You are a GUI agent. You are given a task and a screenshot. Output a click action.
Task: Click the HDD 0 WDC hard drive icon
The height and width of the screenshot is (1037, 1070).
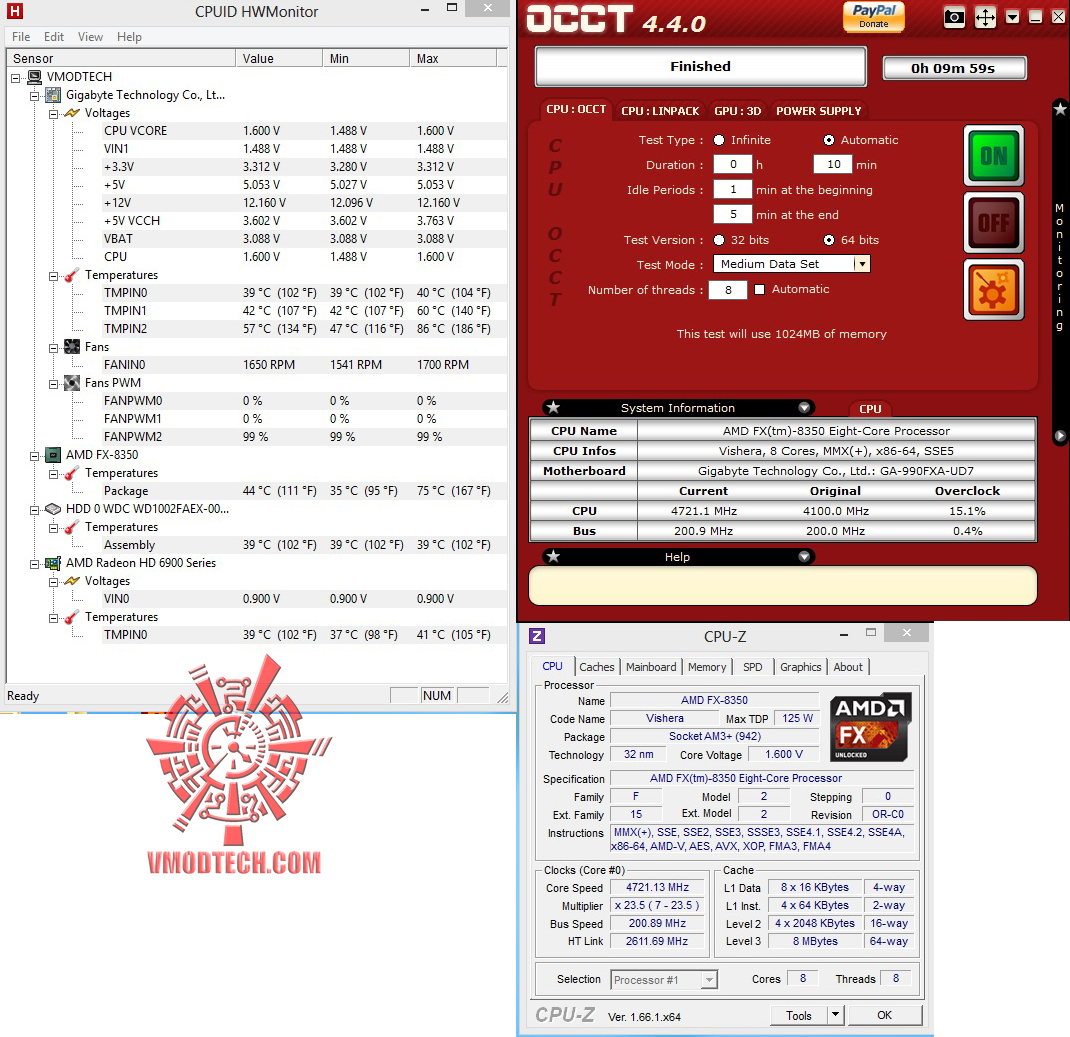click(x=53, y=509)
